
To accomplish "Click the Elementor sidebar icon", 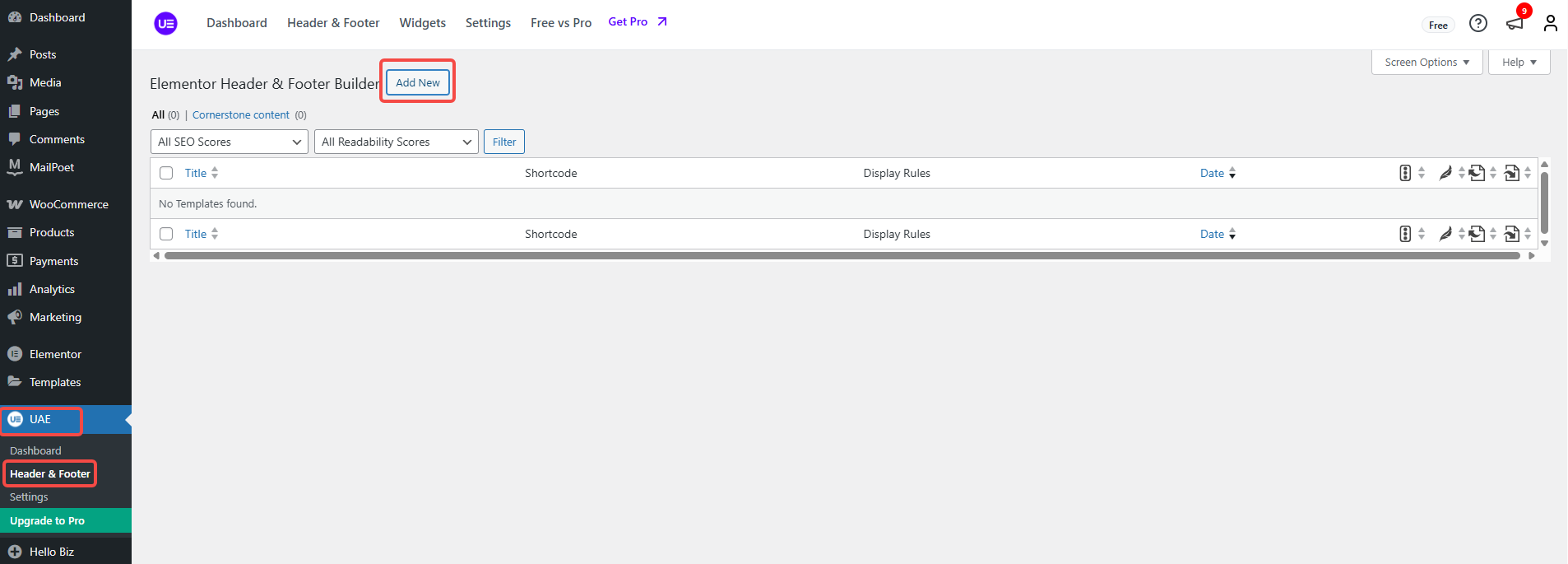I will click(15, 354).
